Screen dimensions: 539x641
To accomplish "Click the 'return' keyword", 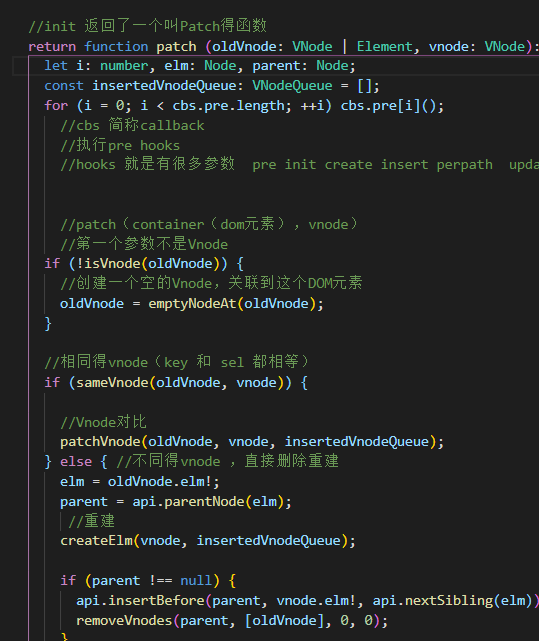I will [x=52, y=47].
